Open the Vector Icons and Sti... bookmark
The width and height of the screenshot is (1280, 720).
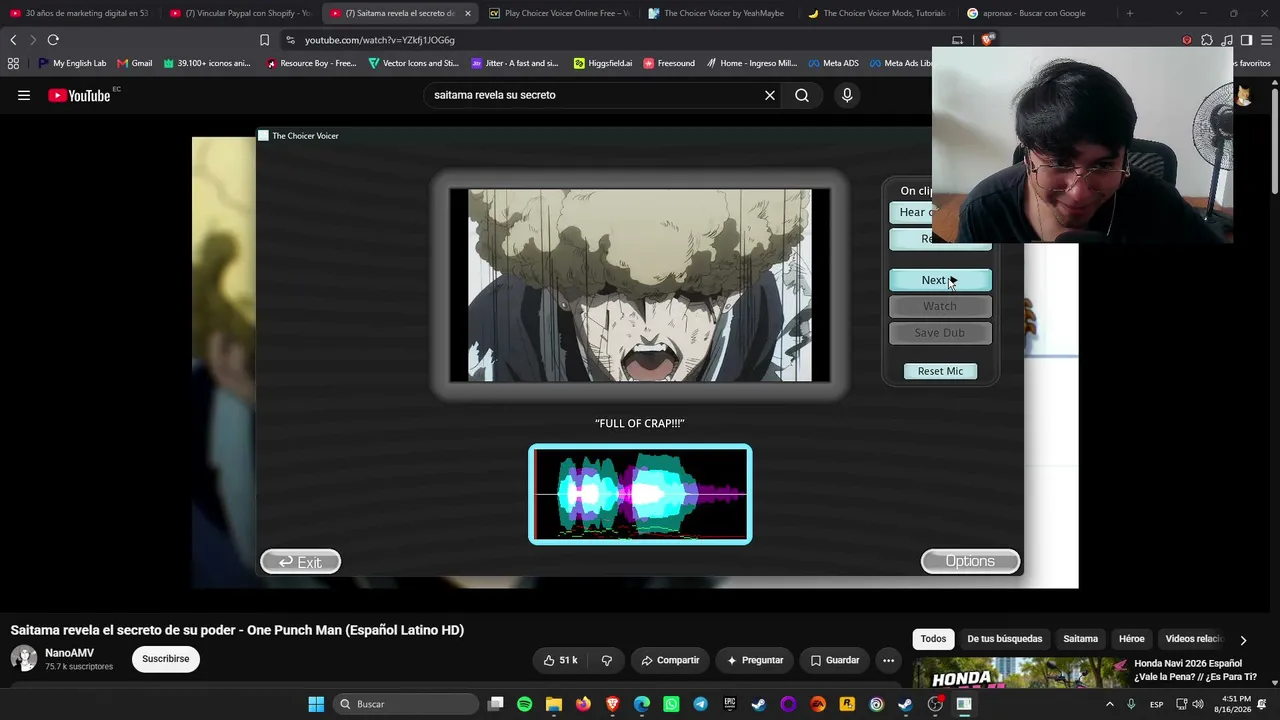[x=414, y=63]
